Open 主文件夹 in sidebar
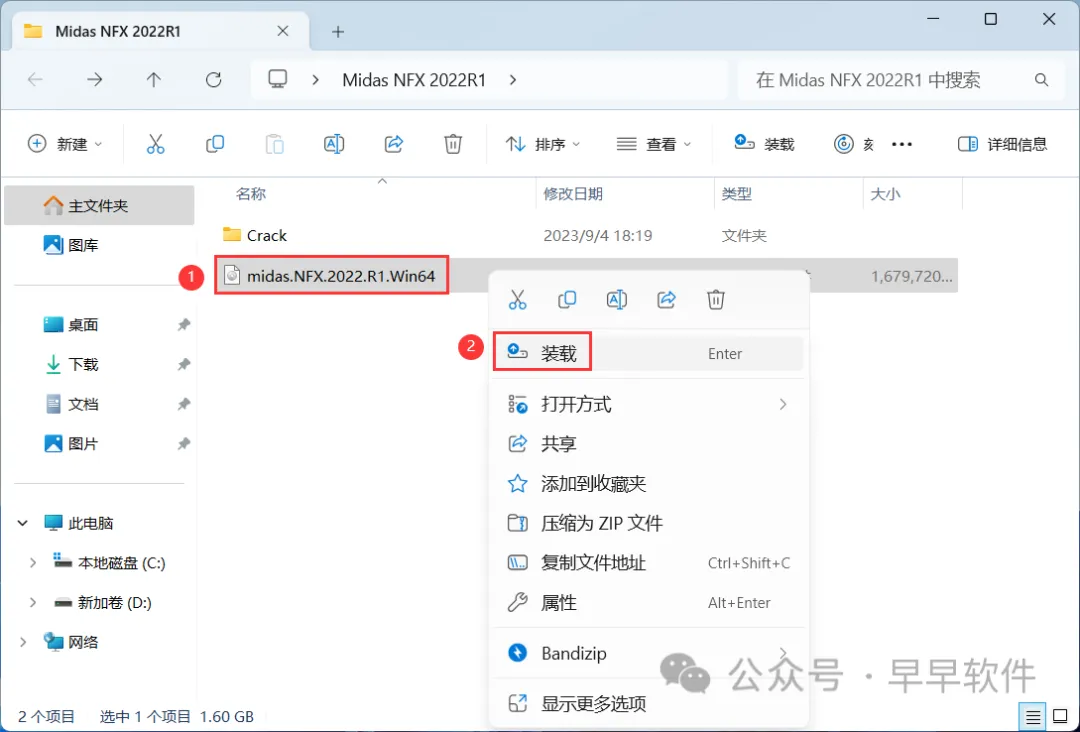 [99, 205]
